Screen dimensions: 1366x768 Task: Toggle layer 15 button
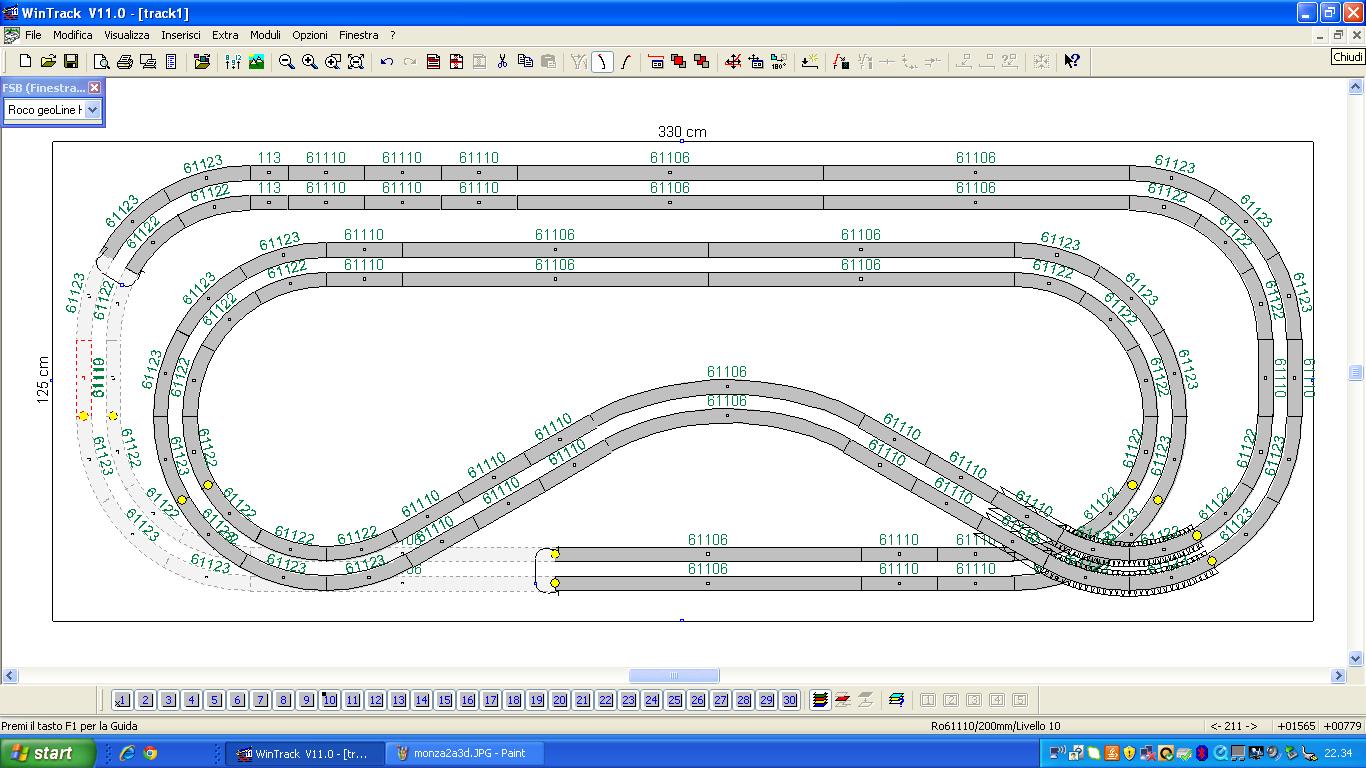coord(444,701)
